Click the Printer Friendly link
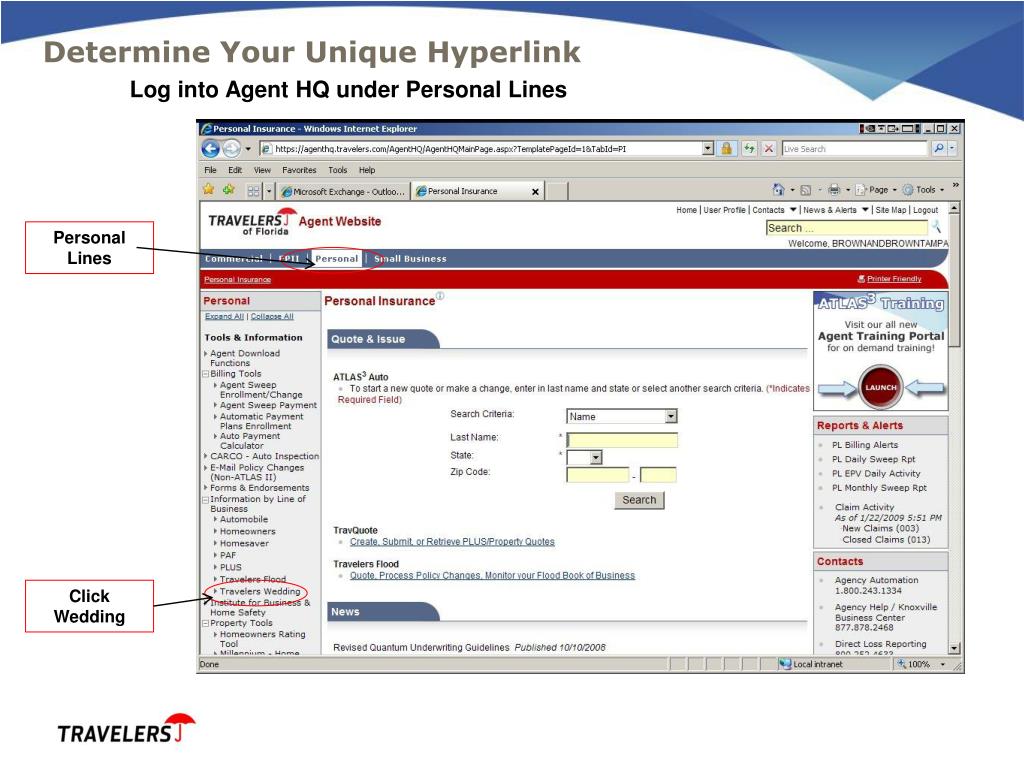Screen dimensions: 1024x768 [894, 279]
